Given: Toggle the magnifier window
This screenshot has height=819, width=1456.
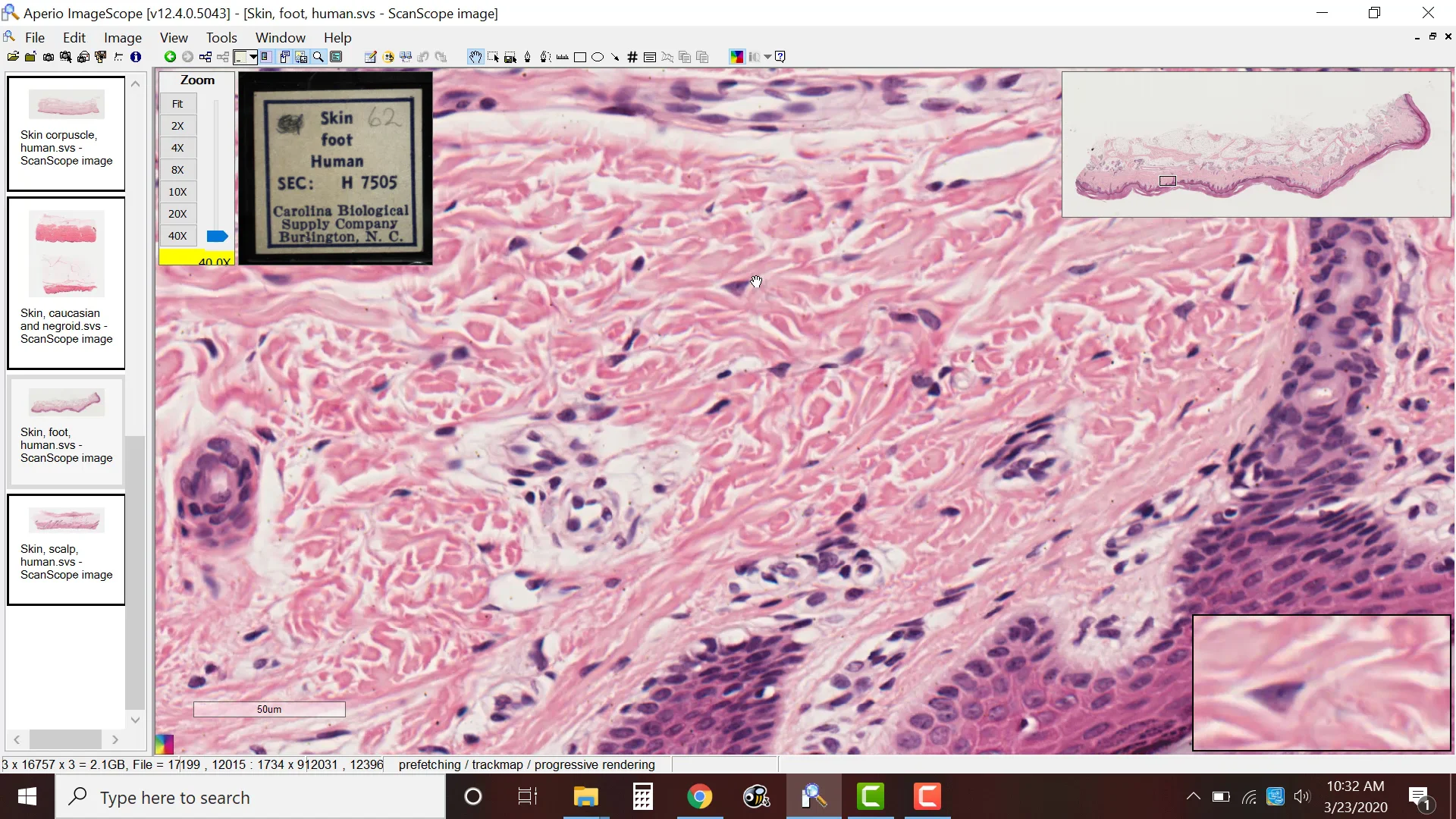Looking at the screenshot, I should tap(318, 57).
